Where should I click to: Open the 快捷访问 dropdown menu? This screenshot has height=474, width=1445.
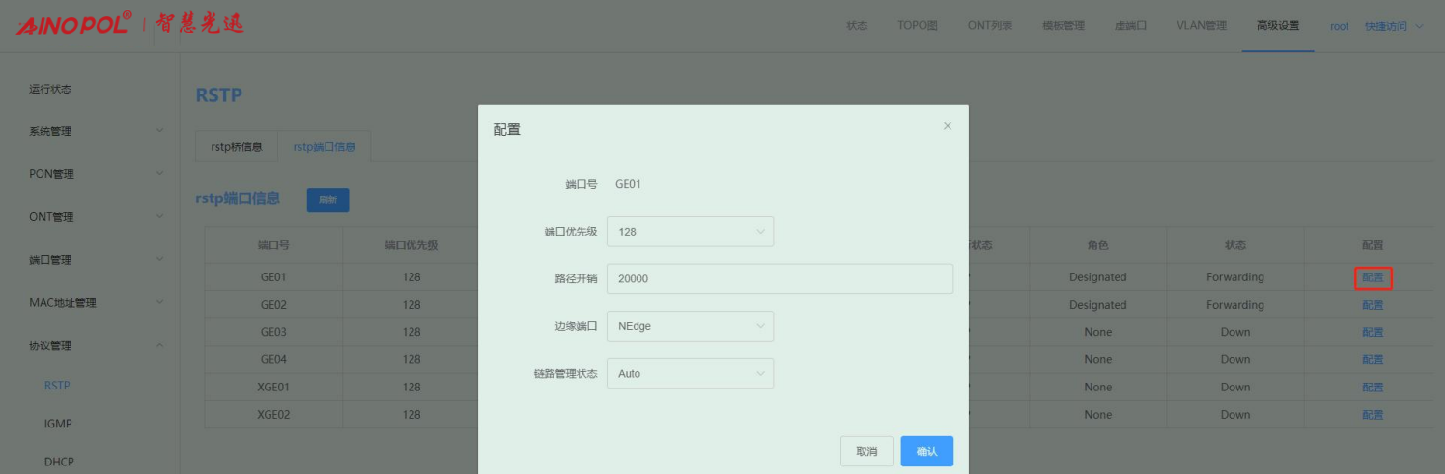coord(1393,26)
